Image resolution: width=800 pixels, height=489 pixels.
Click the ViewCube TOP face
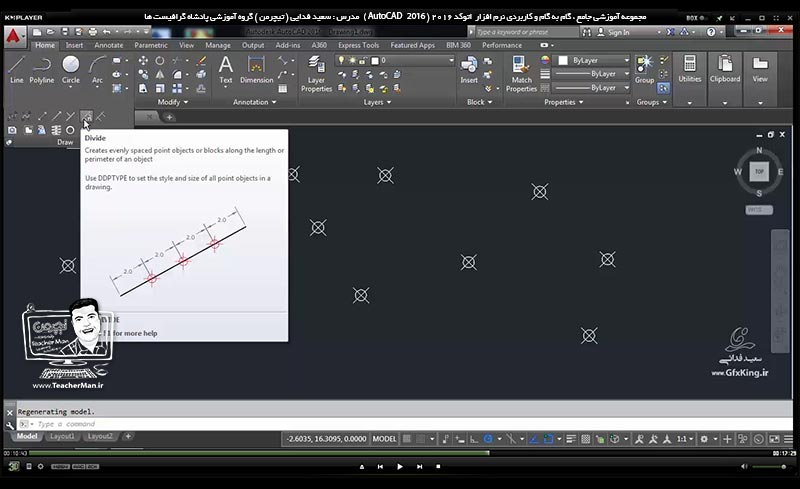click(759, 172)
